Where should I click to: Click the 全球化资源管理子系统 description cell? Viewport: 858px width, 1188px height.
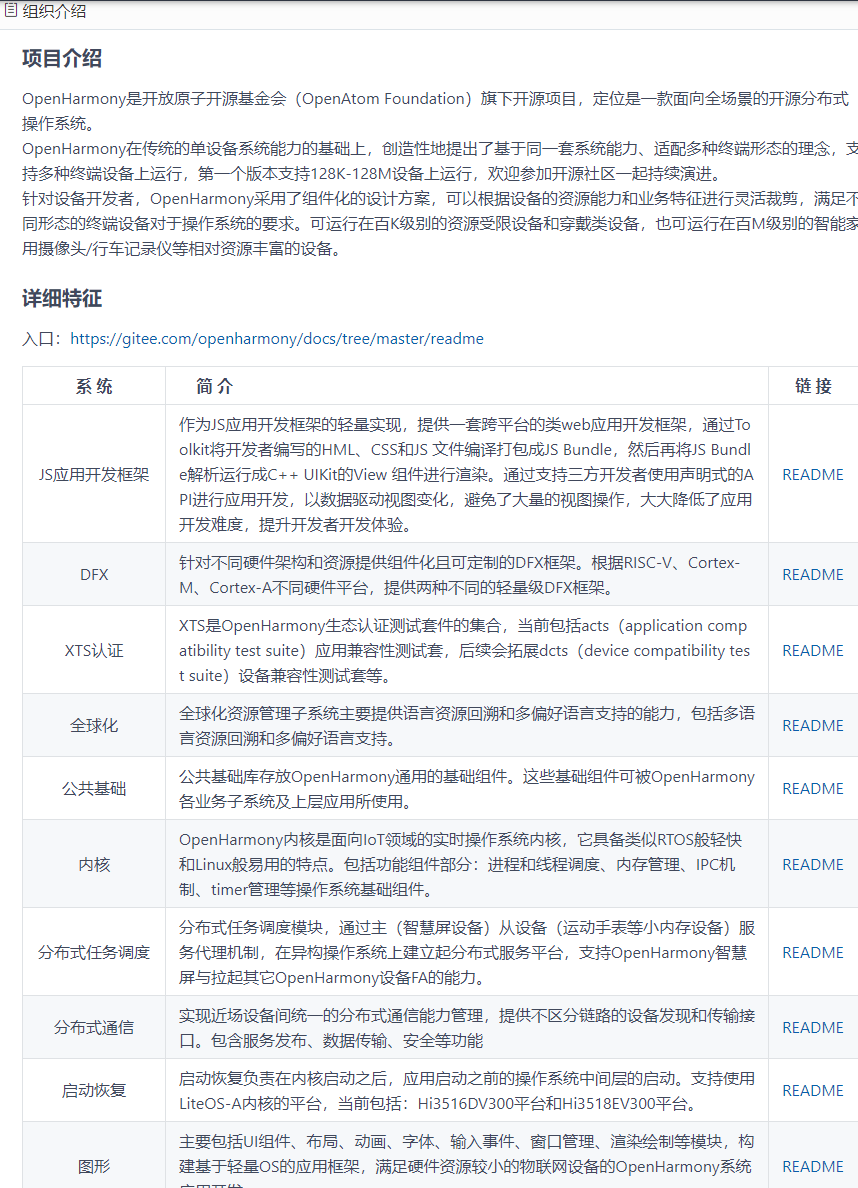[x=467, y=725]
